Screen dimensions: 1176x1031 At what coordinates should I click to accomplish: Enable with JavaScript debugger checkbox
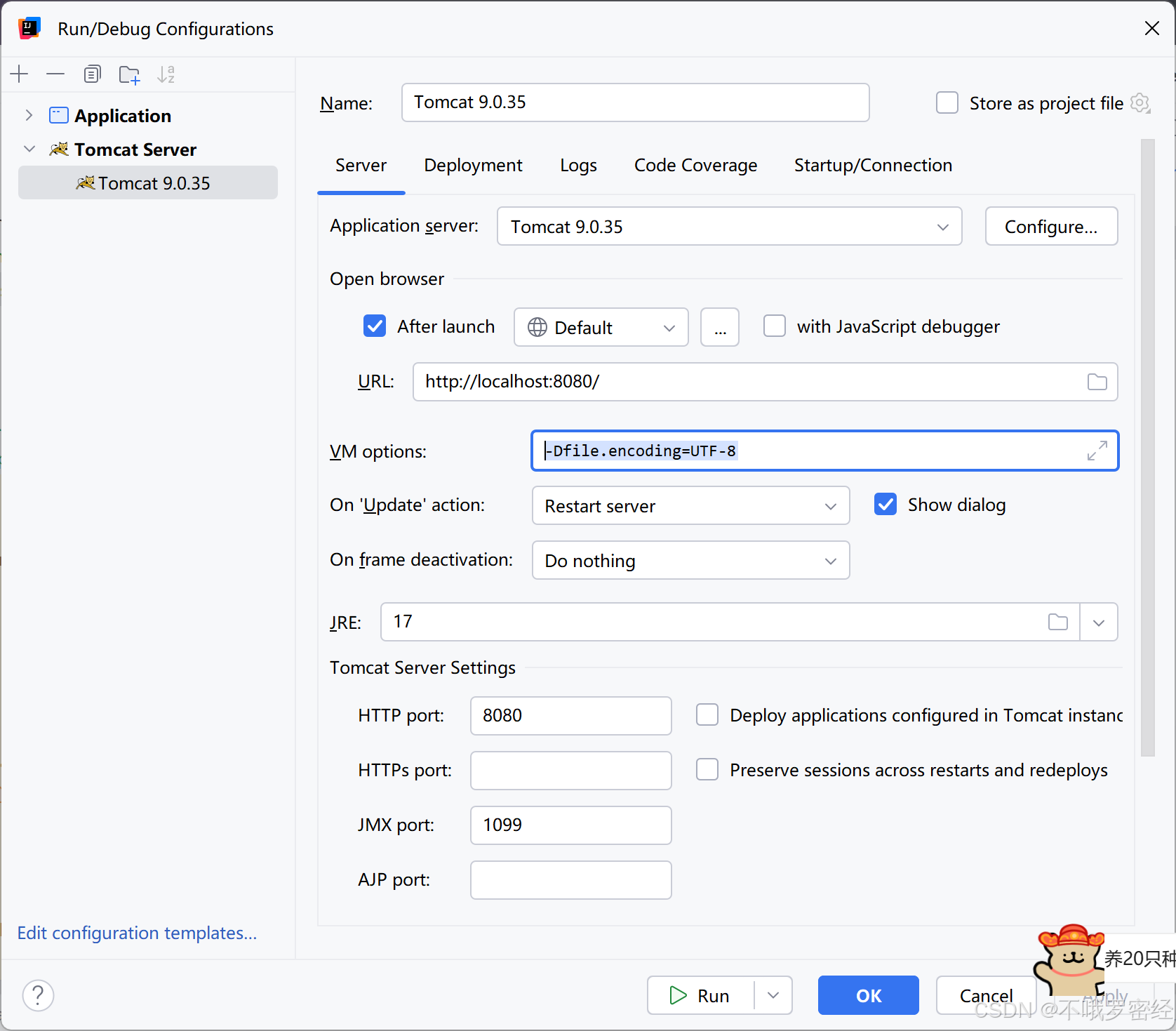pos(775,326)
